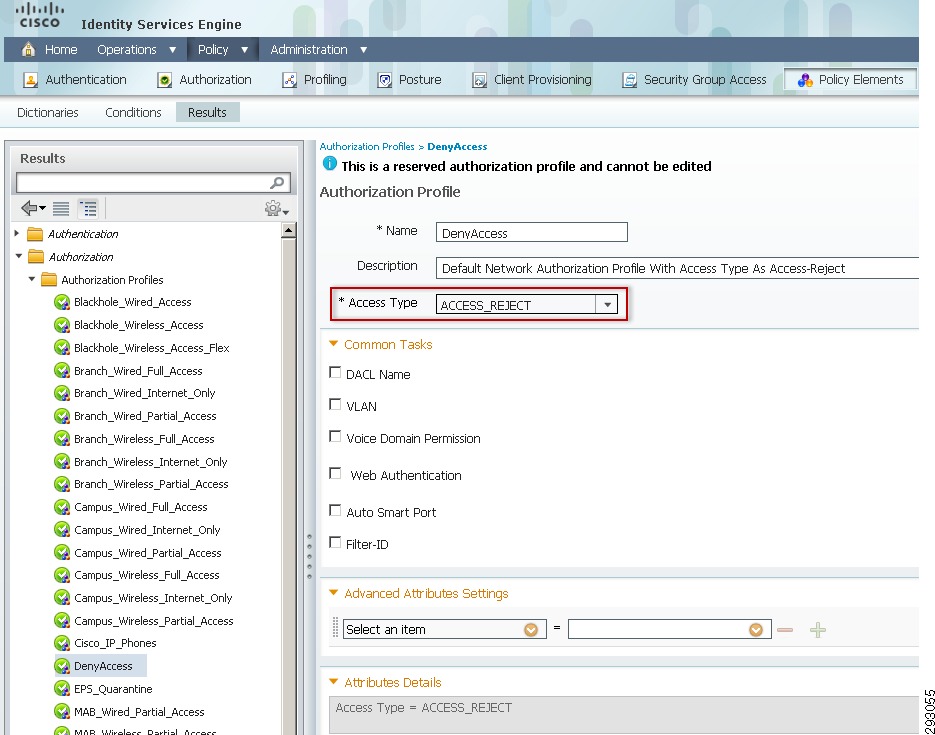Select the Results tab
Screen dimensions: 935x735
[x=208, y=113]
